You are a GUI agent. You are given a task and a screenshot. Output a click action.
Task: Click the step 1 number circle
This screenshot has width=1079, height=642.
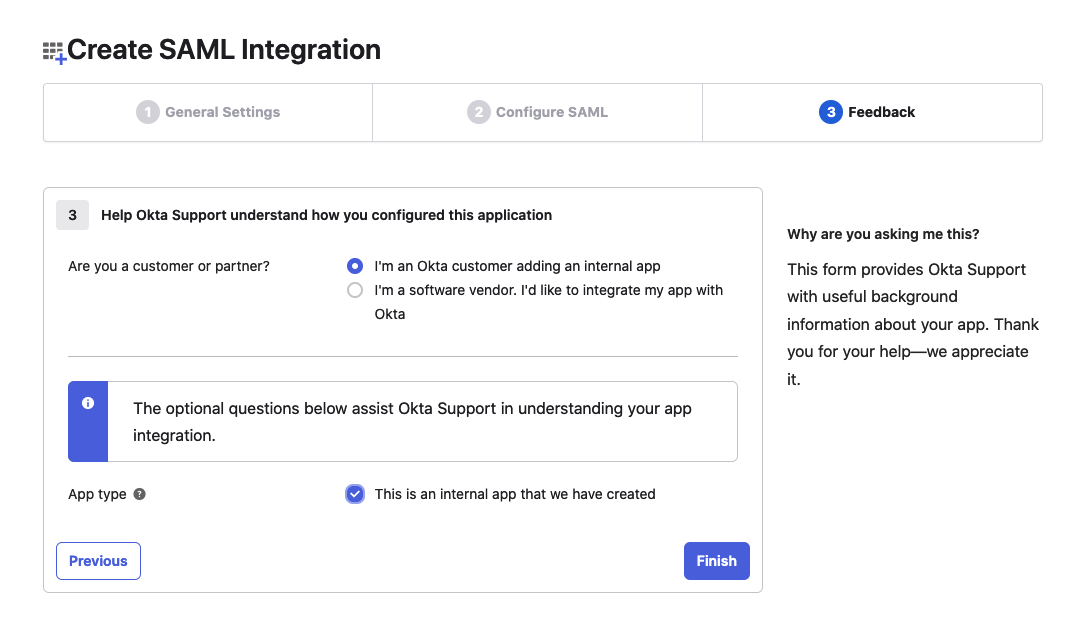click(148, 112)
